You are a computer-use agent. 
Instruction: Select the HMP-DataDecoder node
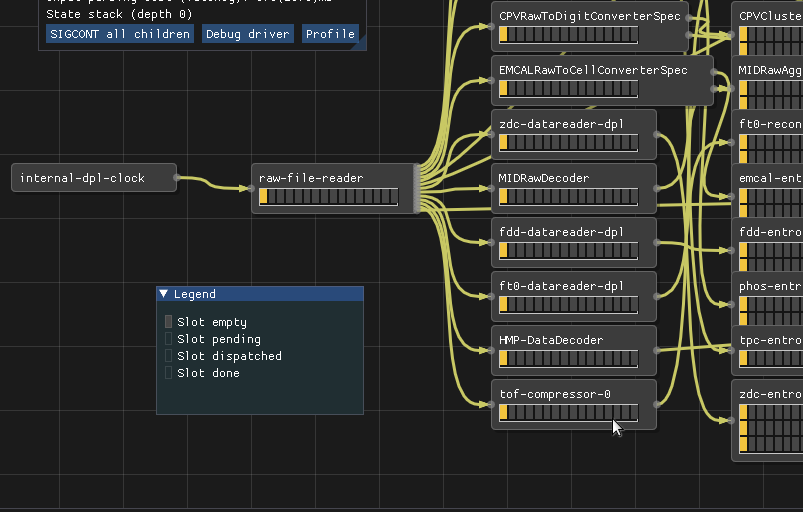coord(574,351)
